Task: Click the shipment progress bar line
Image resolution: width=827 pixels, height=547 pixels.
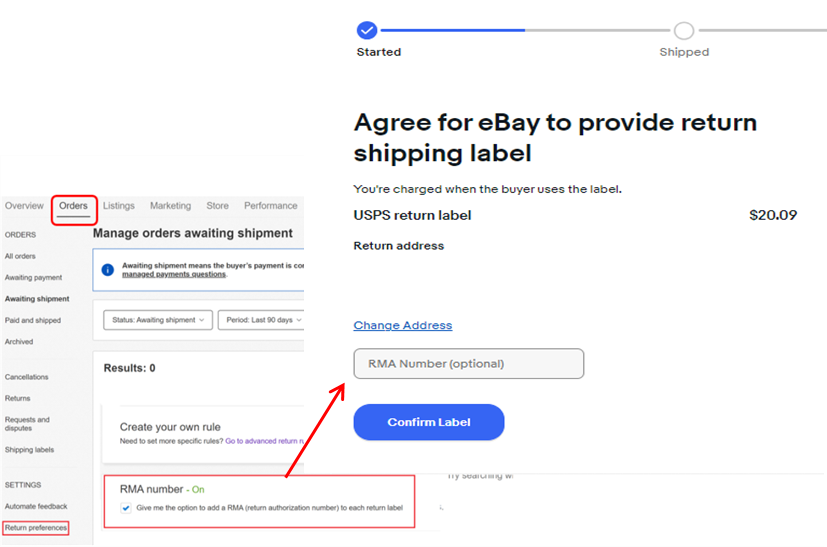Action: [x=525, y=31]
